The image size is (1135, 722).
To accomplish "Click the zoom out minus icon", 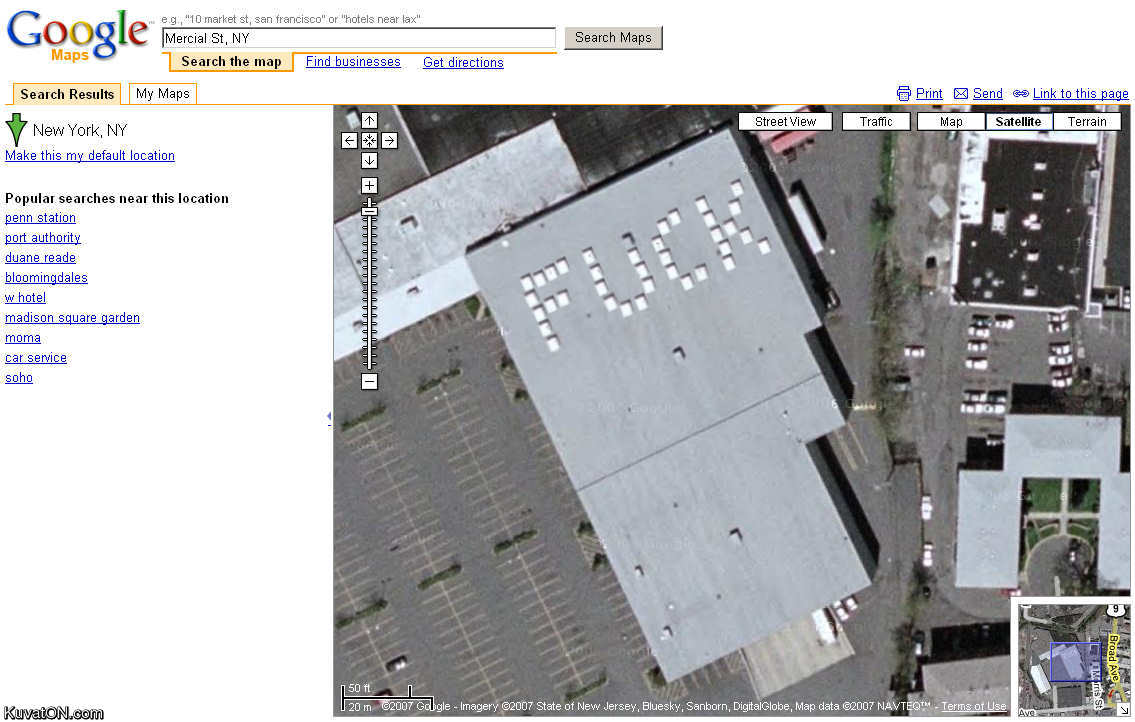I will [x=369, y=381].
